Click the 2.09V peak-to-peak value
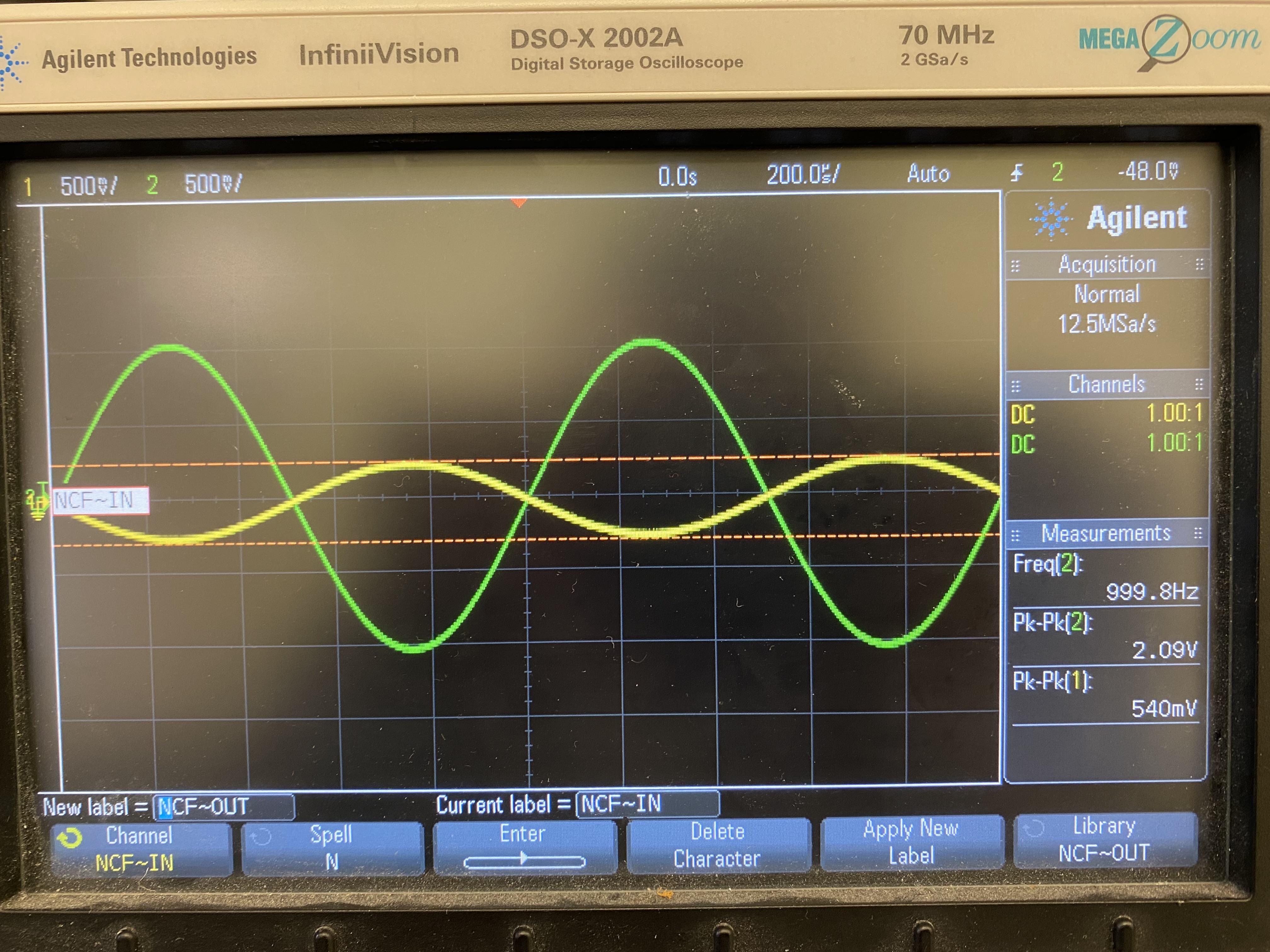This screenshot has height=952, width=1270. click(1164, 650)
